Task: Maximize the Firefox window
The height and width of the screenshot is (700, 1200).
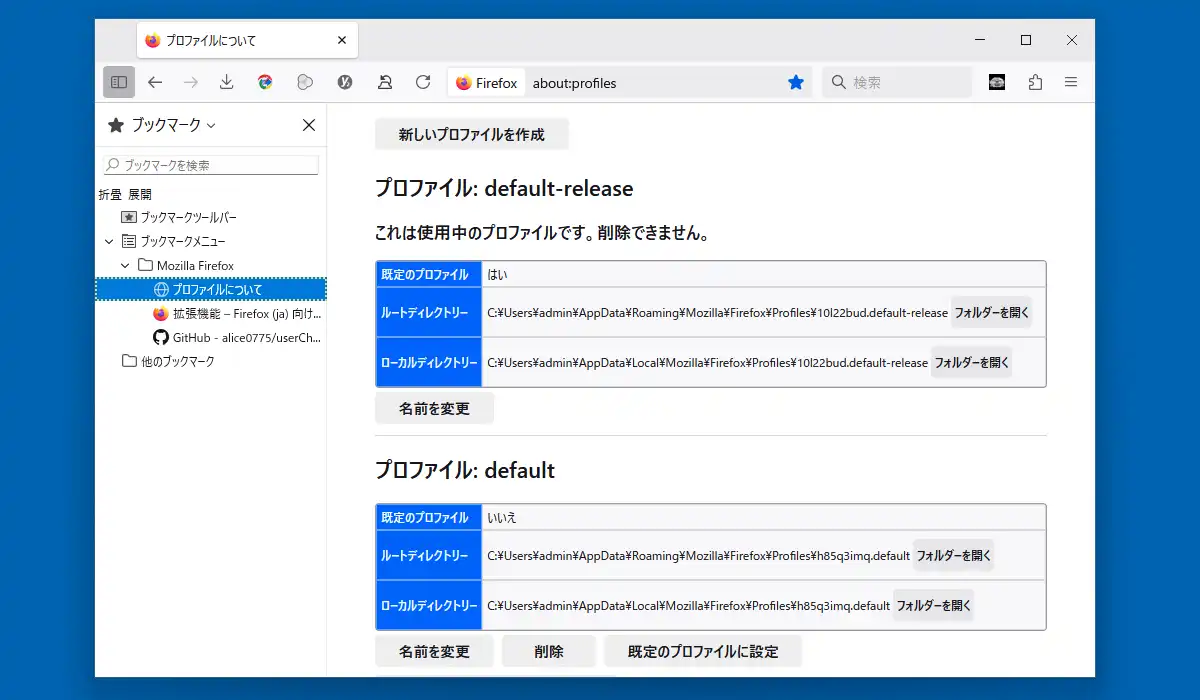Action: click(1026, 40)
